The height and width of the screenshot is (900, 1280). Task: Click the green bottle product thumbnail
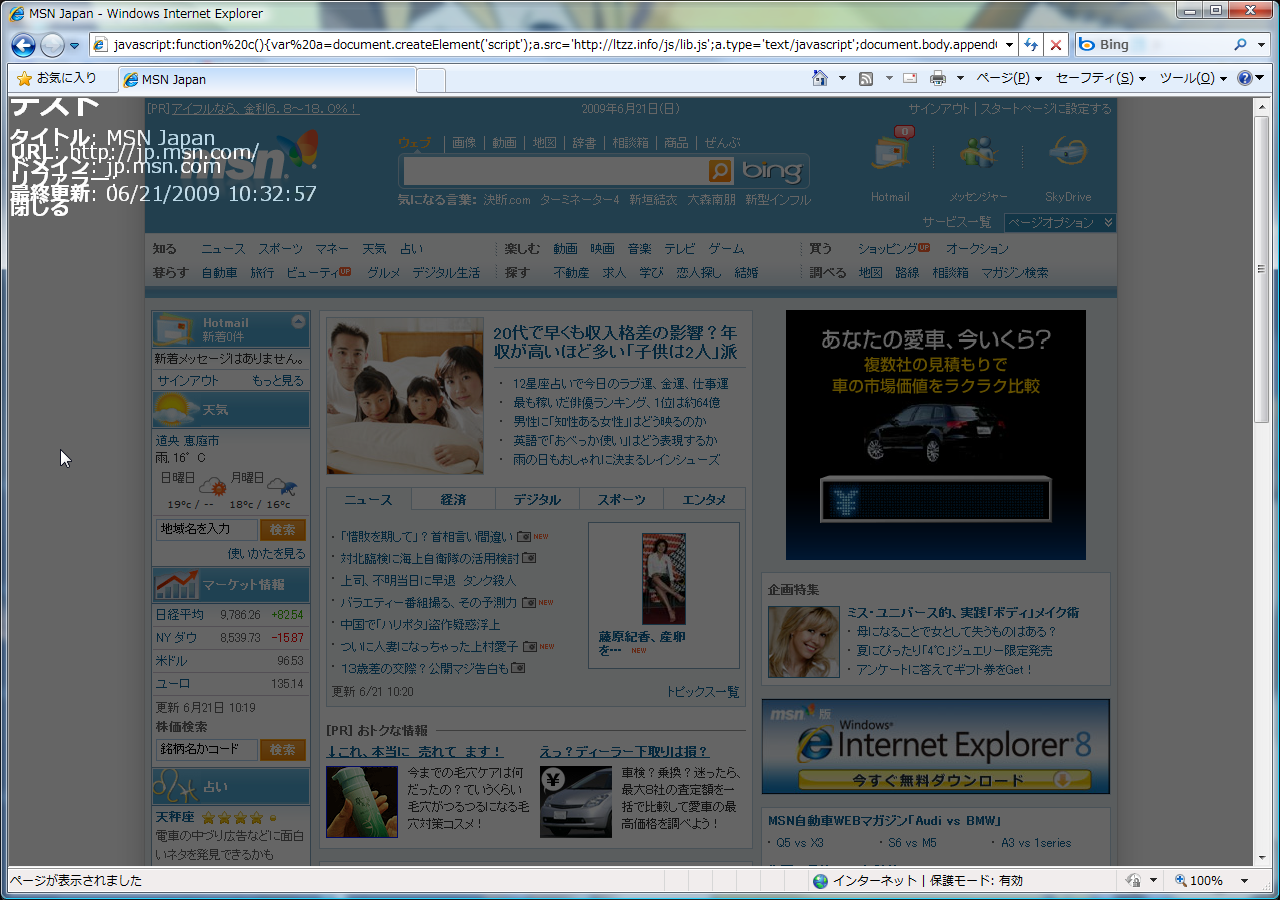[362, 802]
